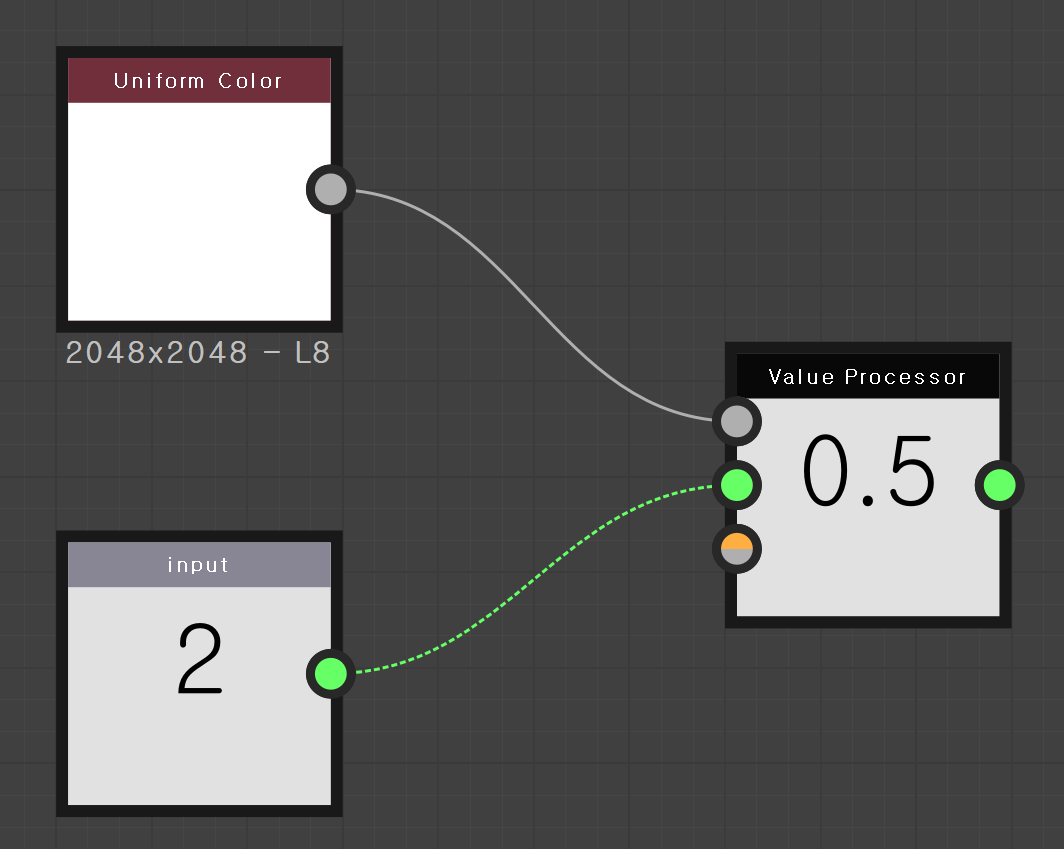This screenshot has height=849, width=1064.
Task: Select the gray link from Uniform Color
Action: [x=533, y=305]
